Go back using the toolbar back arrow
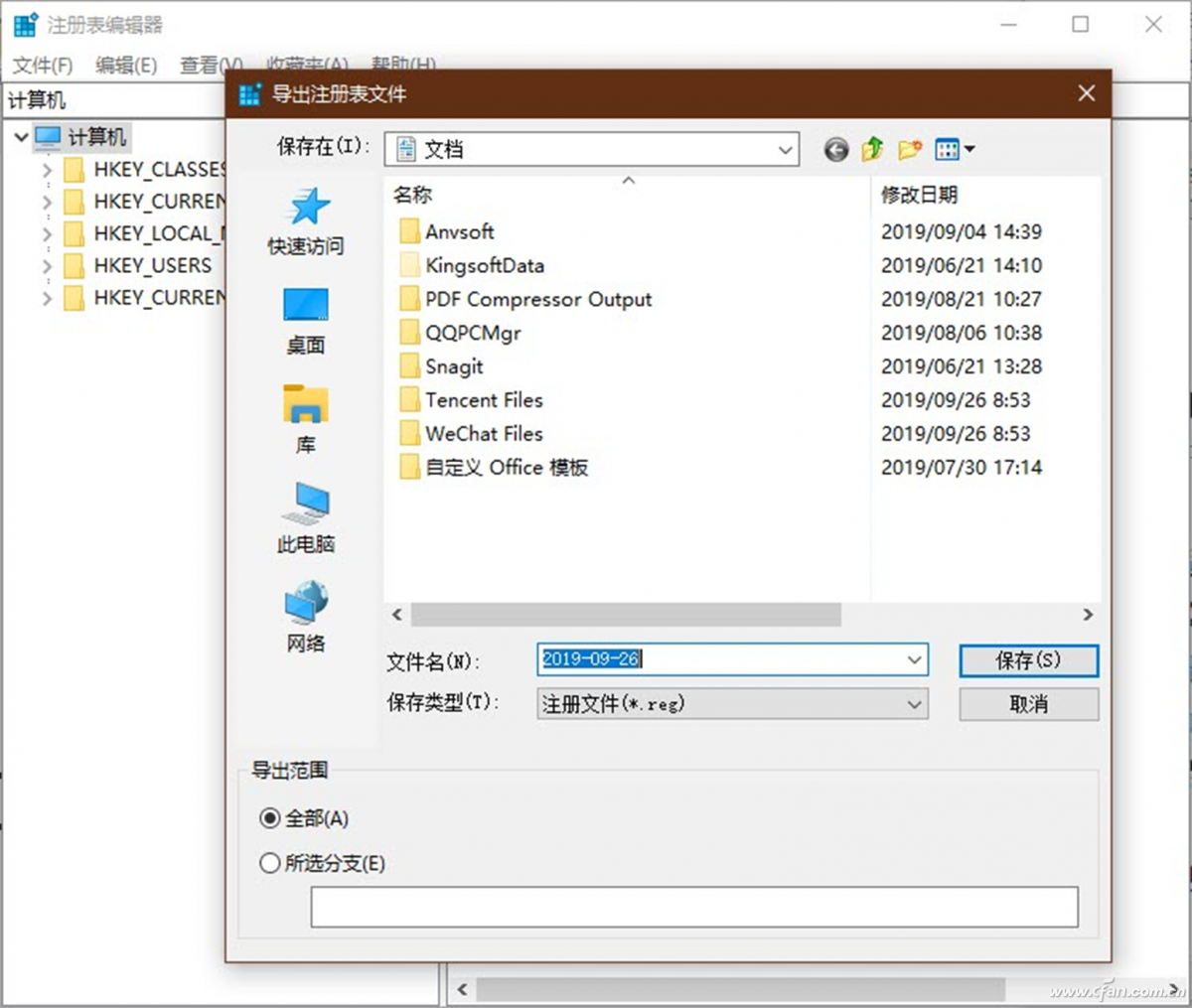Viewport: 1192px width, 1008px height. coord(836,150)
